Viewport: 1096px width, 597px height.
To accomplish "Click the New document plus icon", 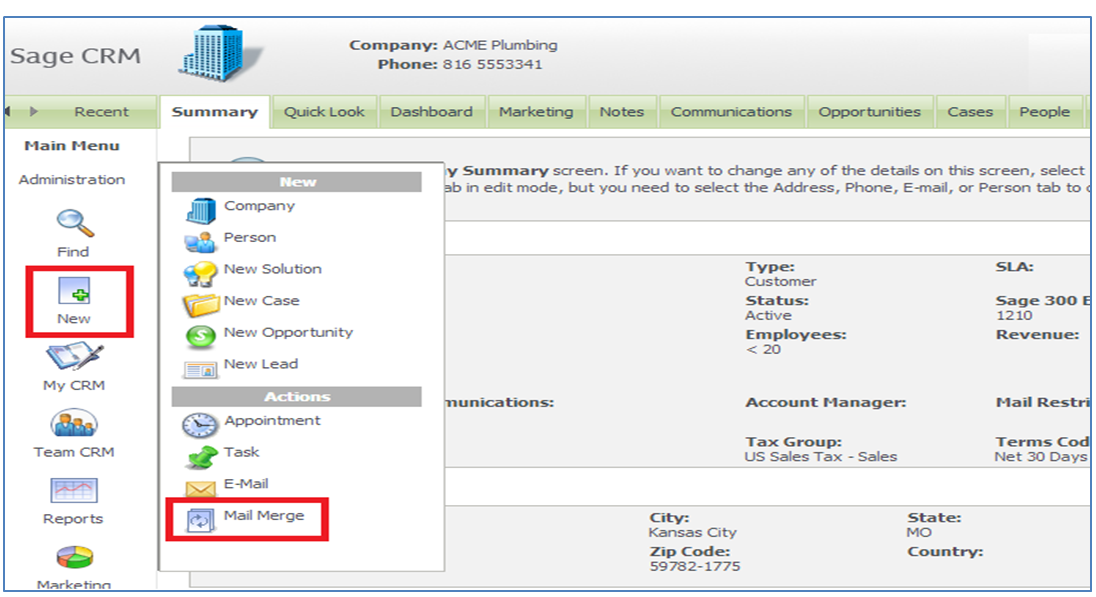I will pyautogui.click(x=74, y=291).
